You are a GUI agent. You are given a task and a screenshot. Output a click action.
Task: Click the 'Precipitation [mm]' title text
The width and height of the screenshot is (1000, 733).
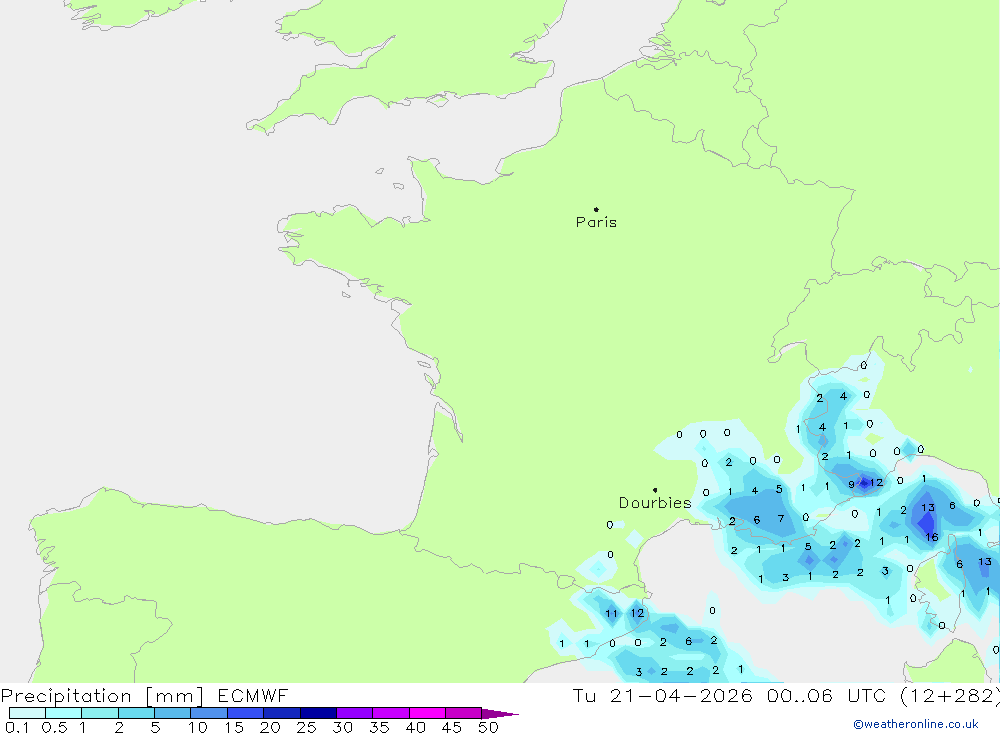(103, 696)
